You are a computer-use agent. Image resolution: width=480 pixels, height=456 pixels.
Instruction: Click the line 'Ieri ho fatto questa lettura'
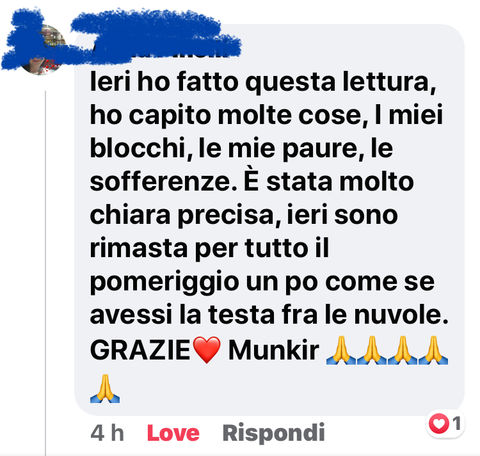[263, 82]
